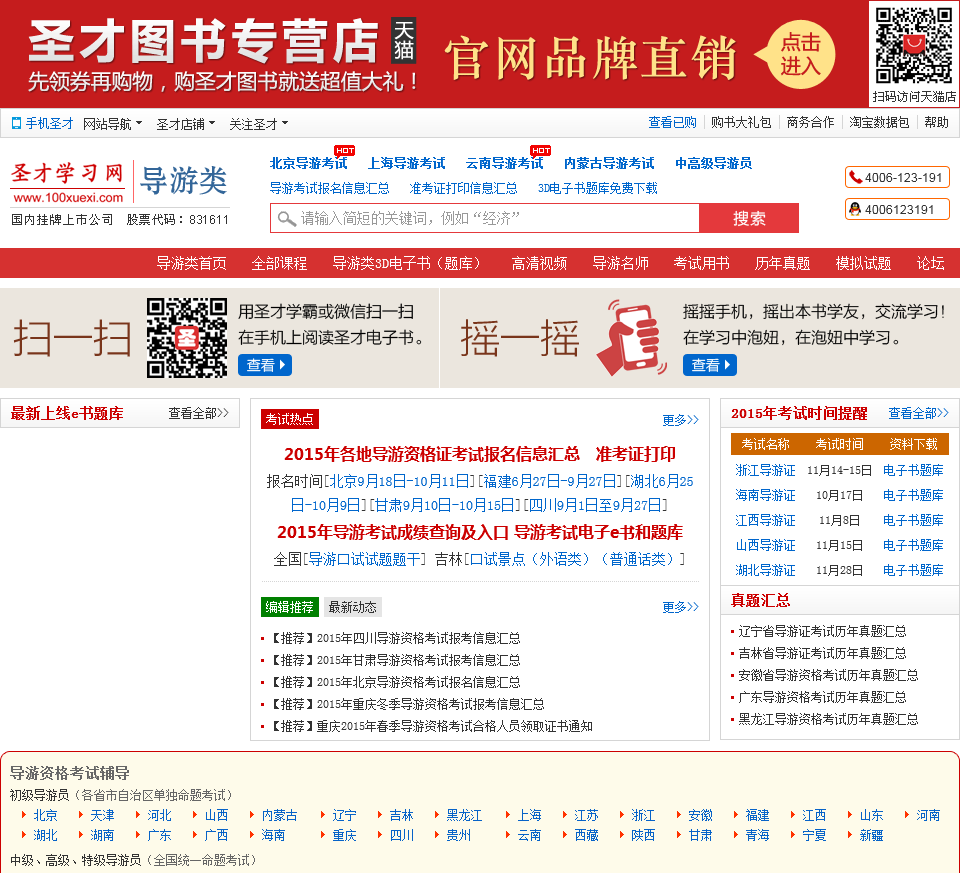Open 2015年各地导游资格证考试报名信息汇总 headline
The image size is (960, 873).
click(x=432, y=454)
